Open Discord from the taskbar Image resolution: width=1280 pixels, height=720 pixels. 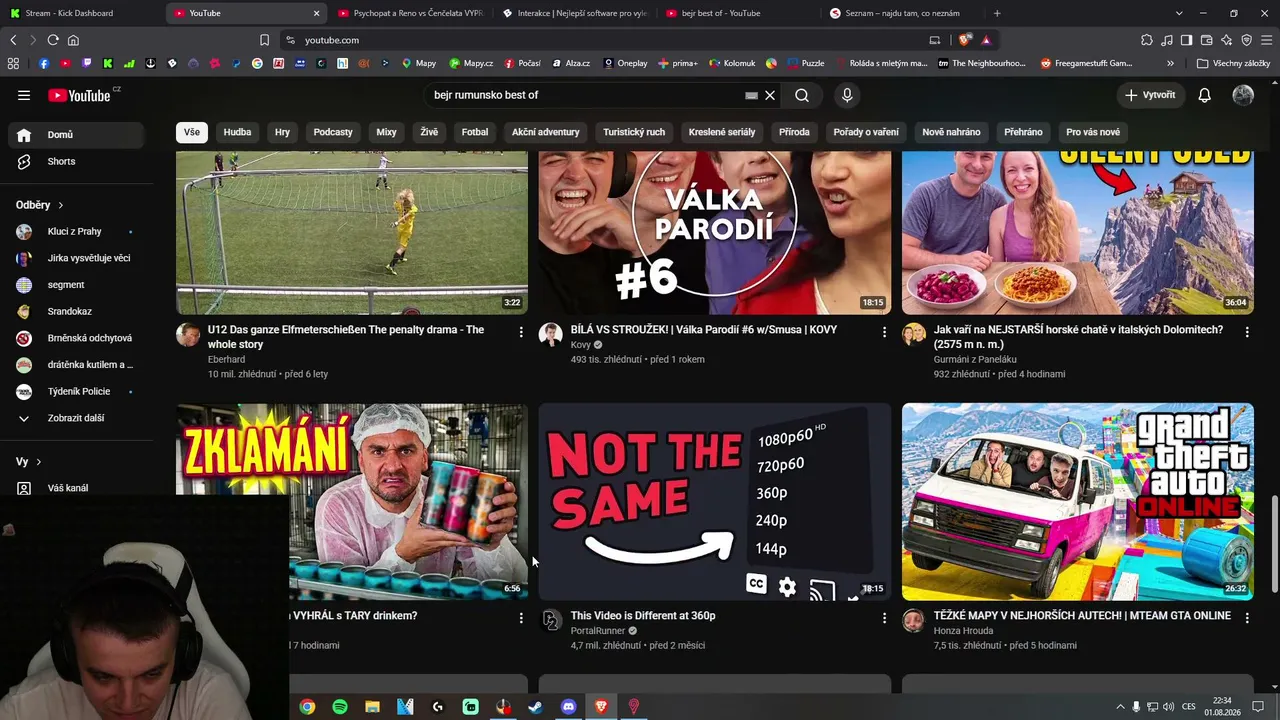[569, 707]
